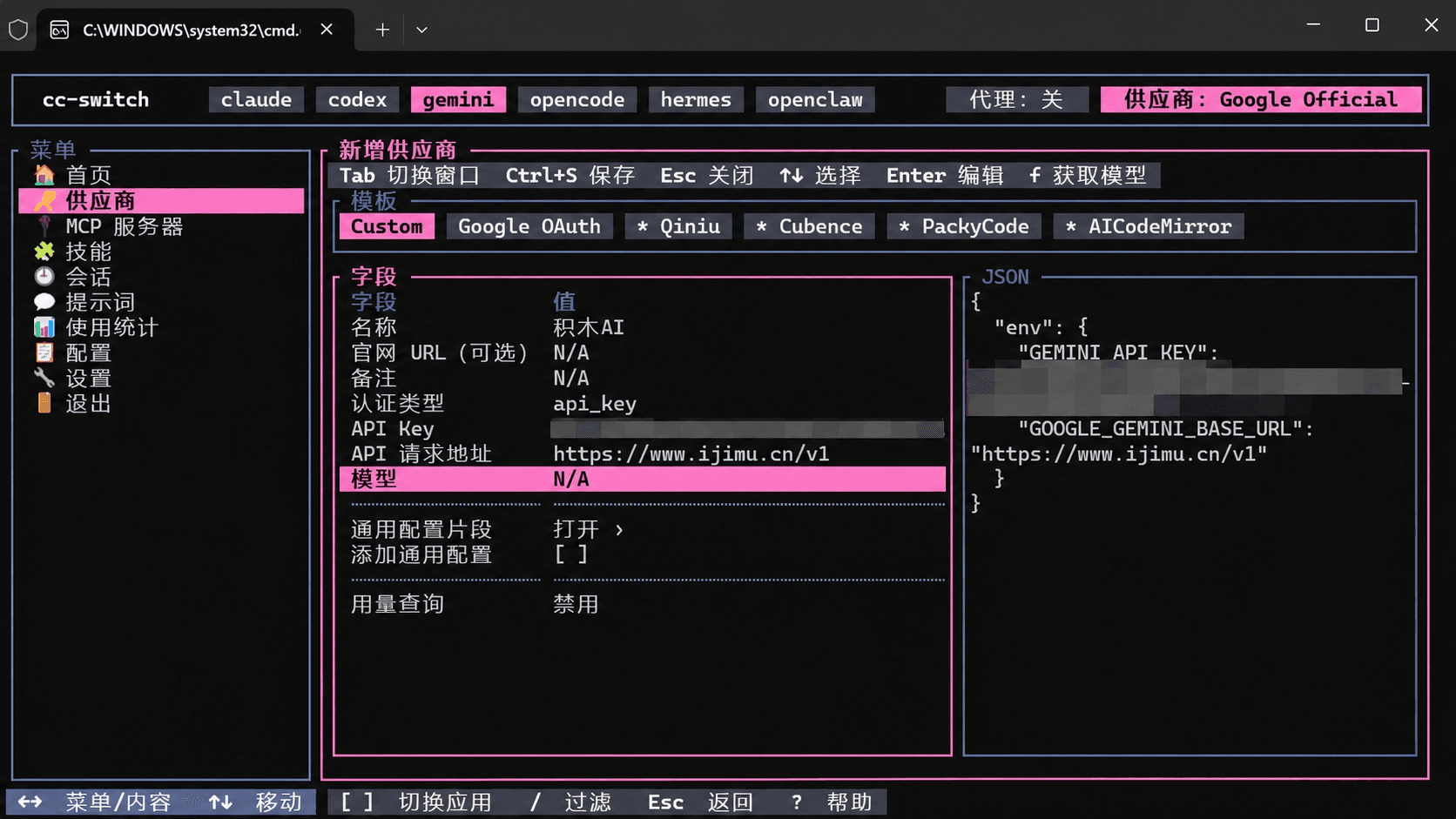
Task: Open a new terminal tab with plus
Action: 382,30
